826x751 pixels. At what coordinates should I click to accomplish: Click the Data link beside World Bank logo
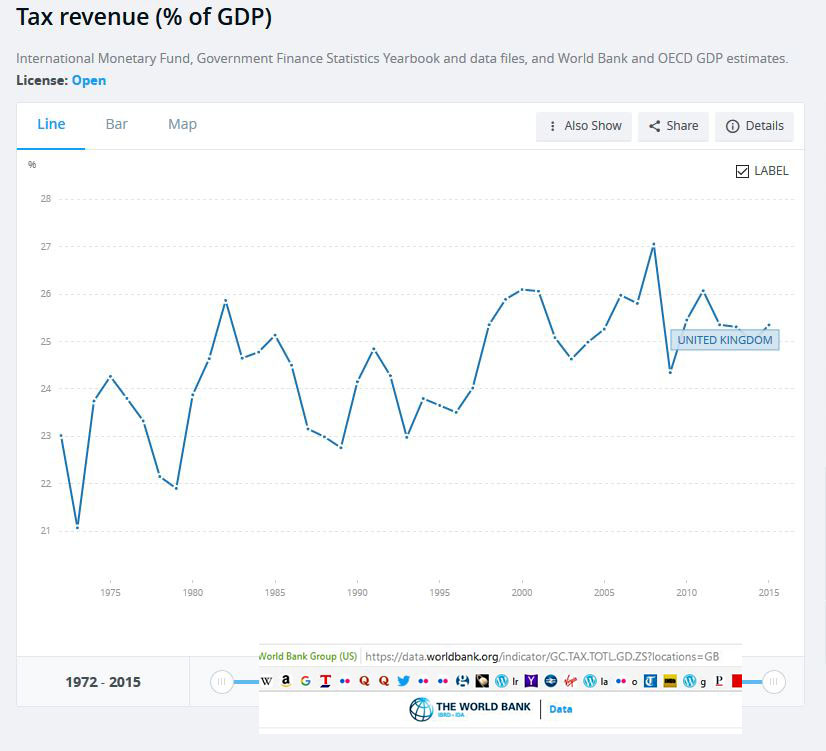560,708
